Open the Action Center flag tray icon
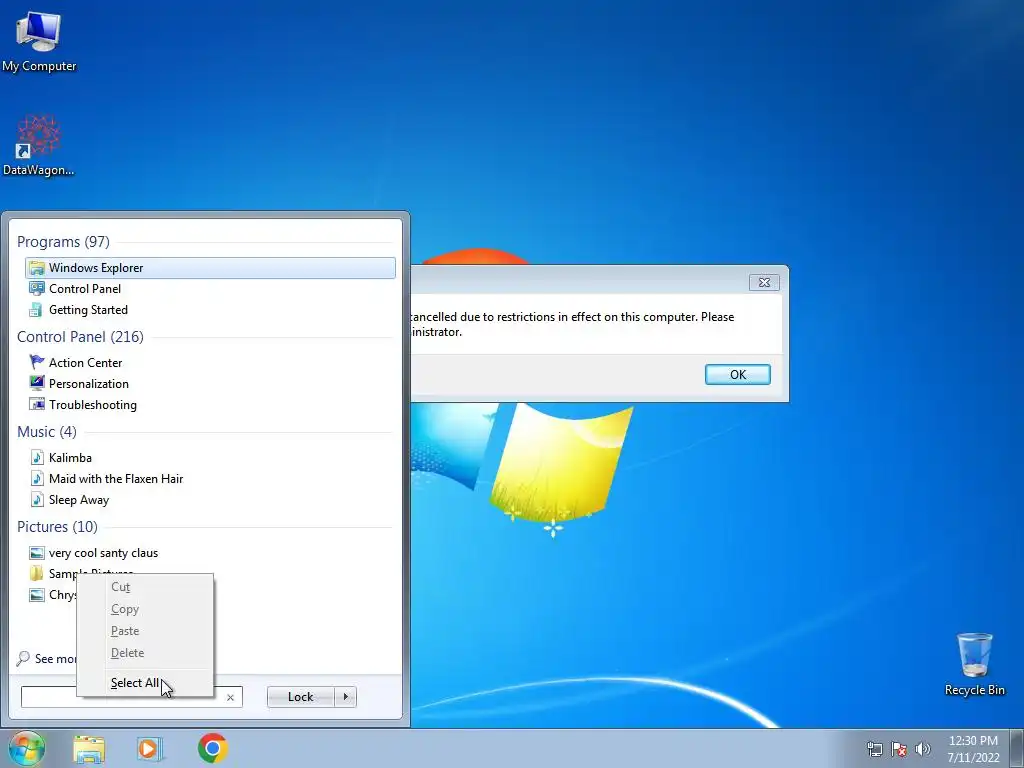Image resolution: width=1024 pixels, height=768 pixels. tap(899, 749)
